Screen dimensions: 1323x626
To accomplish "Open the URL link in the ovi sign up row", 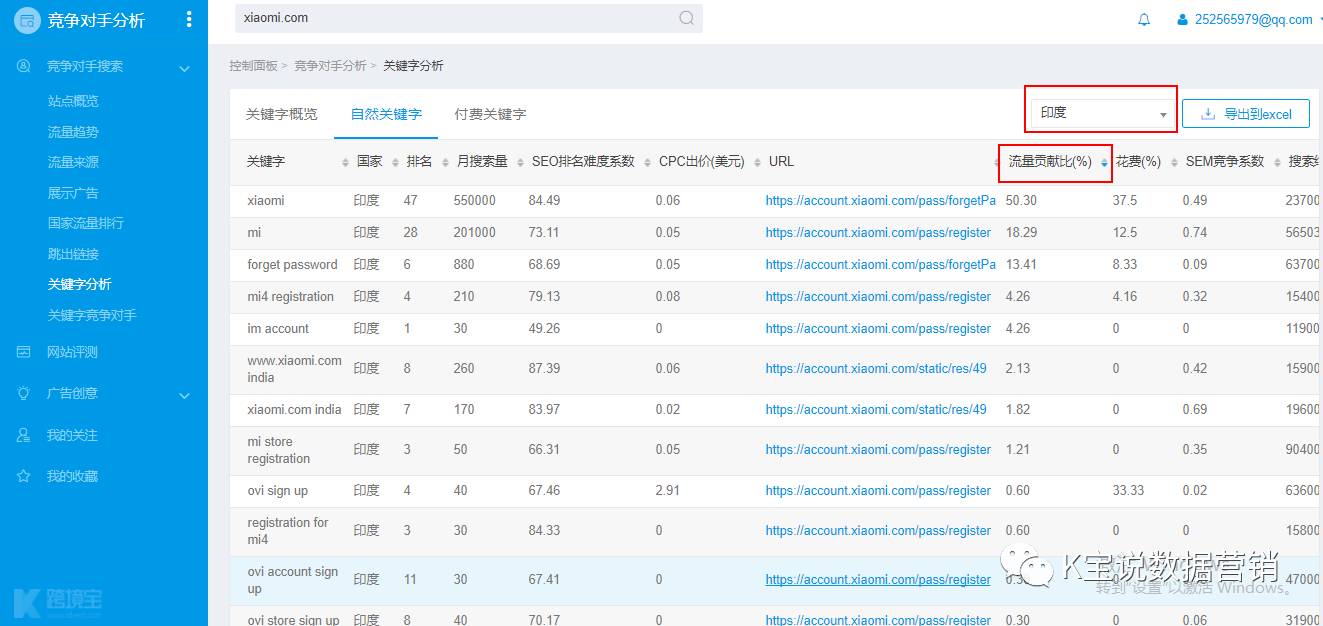I will click(x=878, y=490).
